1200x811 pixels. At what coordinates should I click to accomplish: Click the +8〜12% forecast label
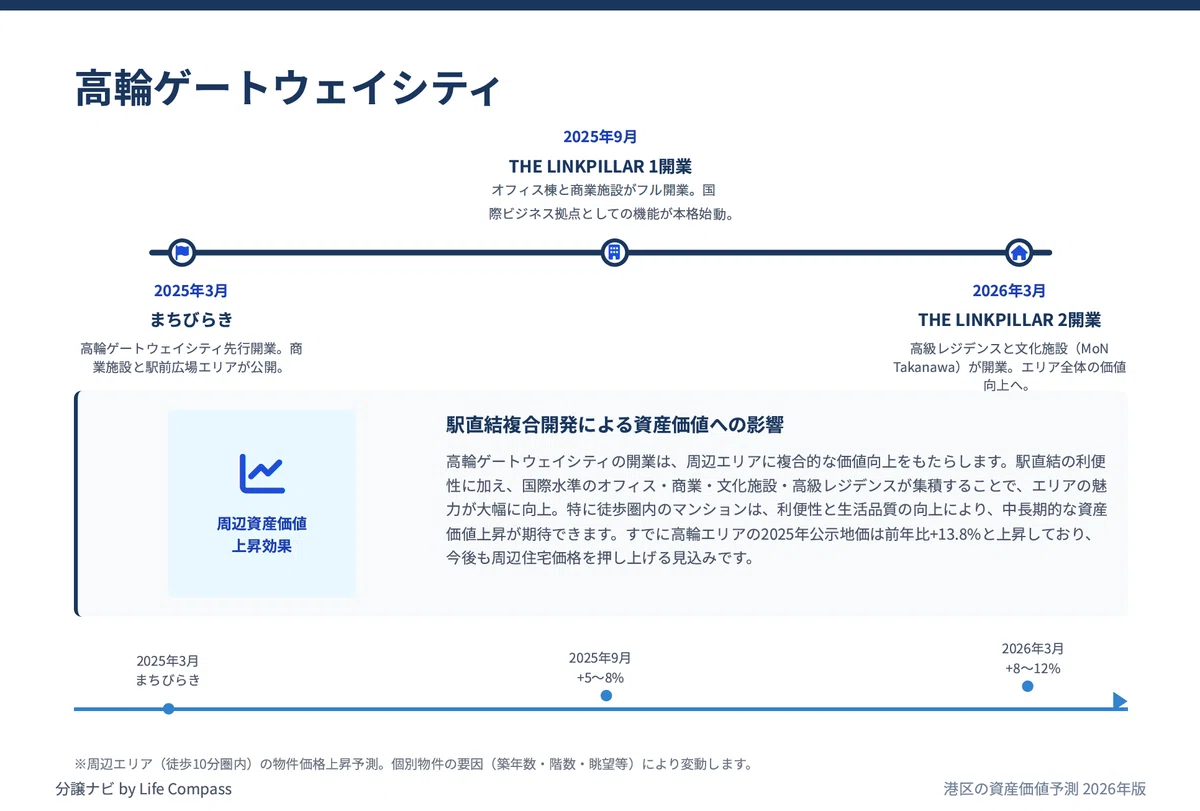coord(1033,669)
